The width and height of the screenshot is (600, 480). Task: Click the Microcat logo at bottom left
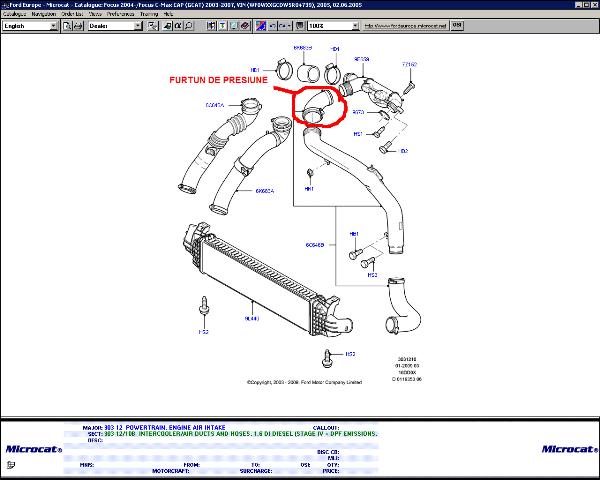point(33,449)
